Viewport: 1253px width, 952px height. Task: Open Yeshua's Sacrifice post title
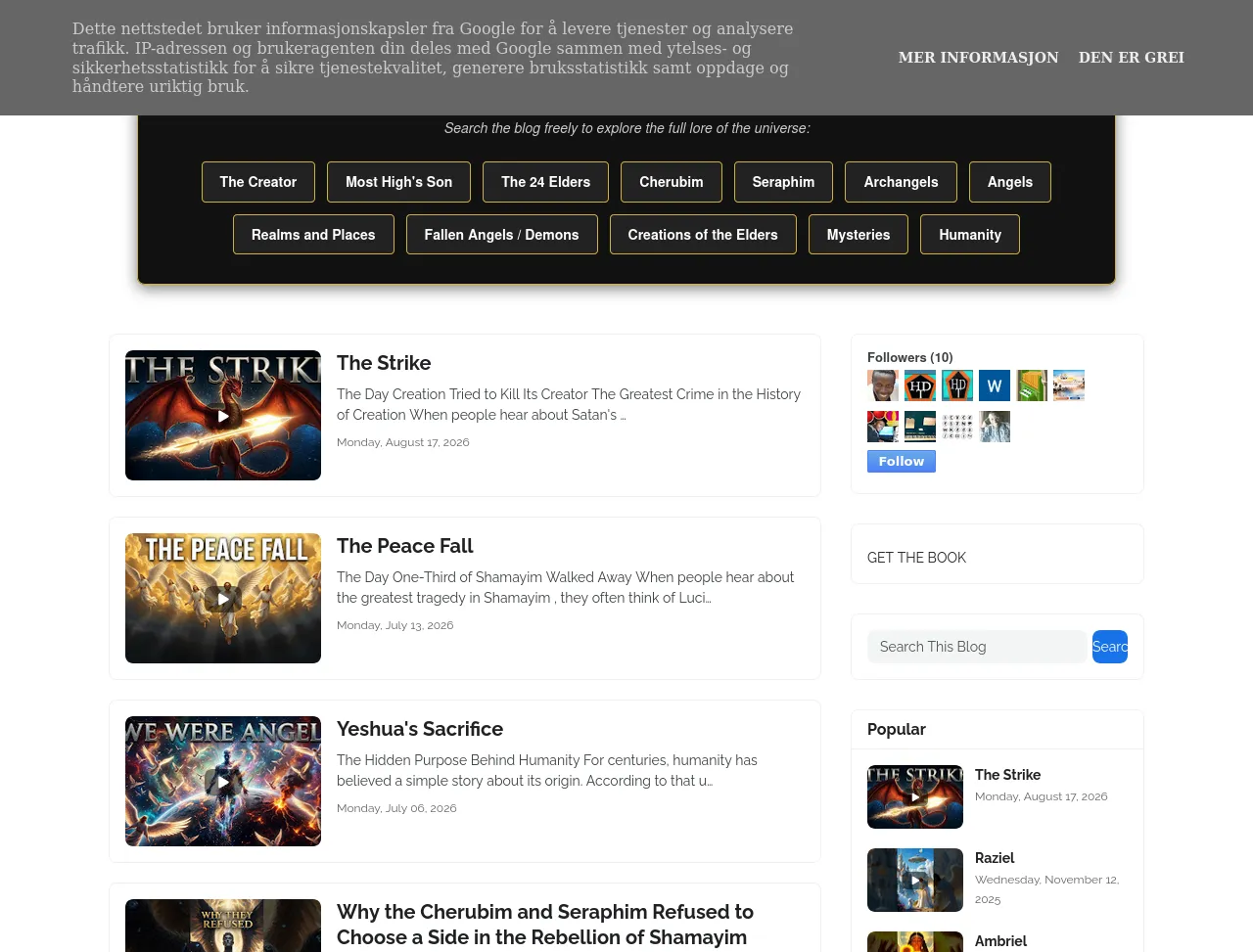(420, 729)
